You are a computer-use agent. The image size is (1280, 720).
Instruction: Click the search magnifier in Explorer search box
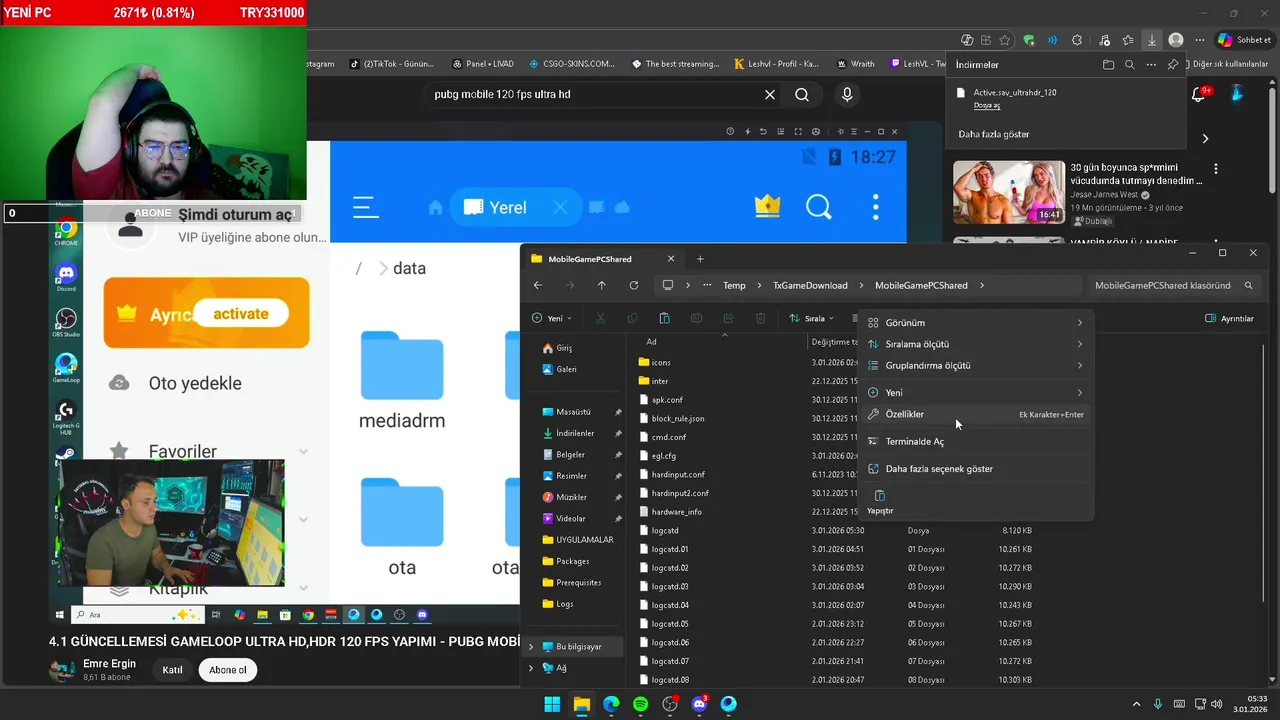(x=1248, y=285)
